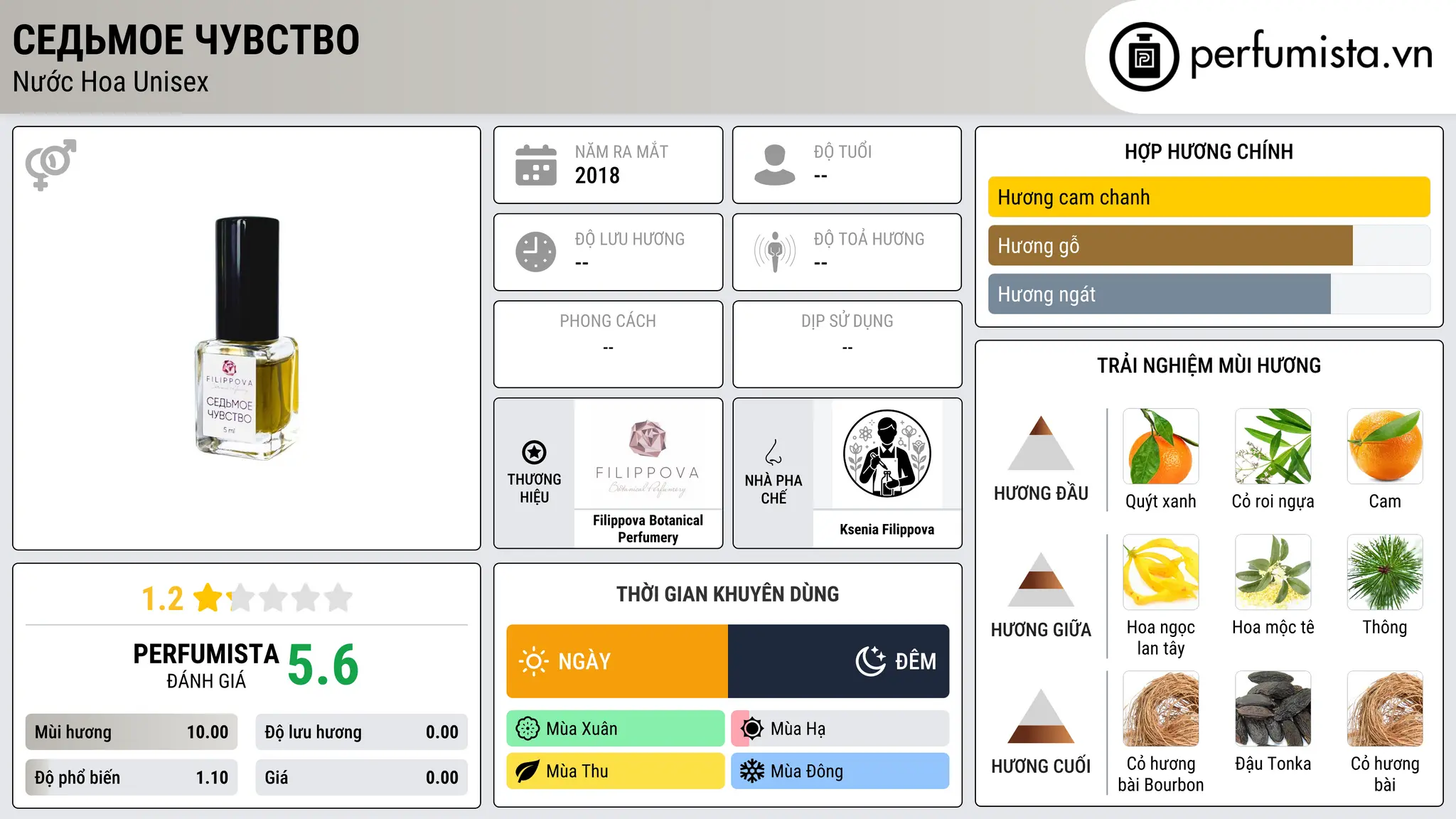Click the middle notes pyramid icon
Screen dimensions: 1456x819
(x=1041, y=579)
